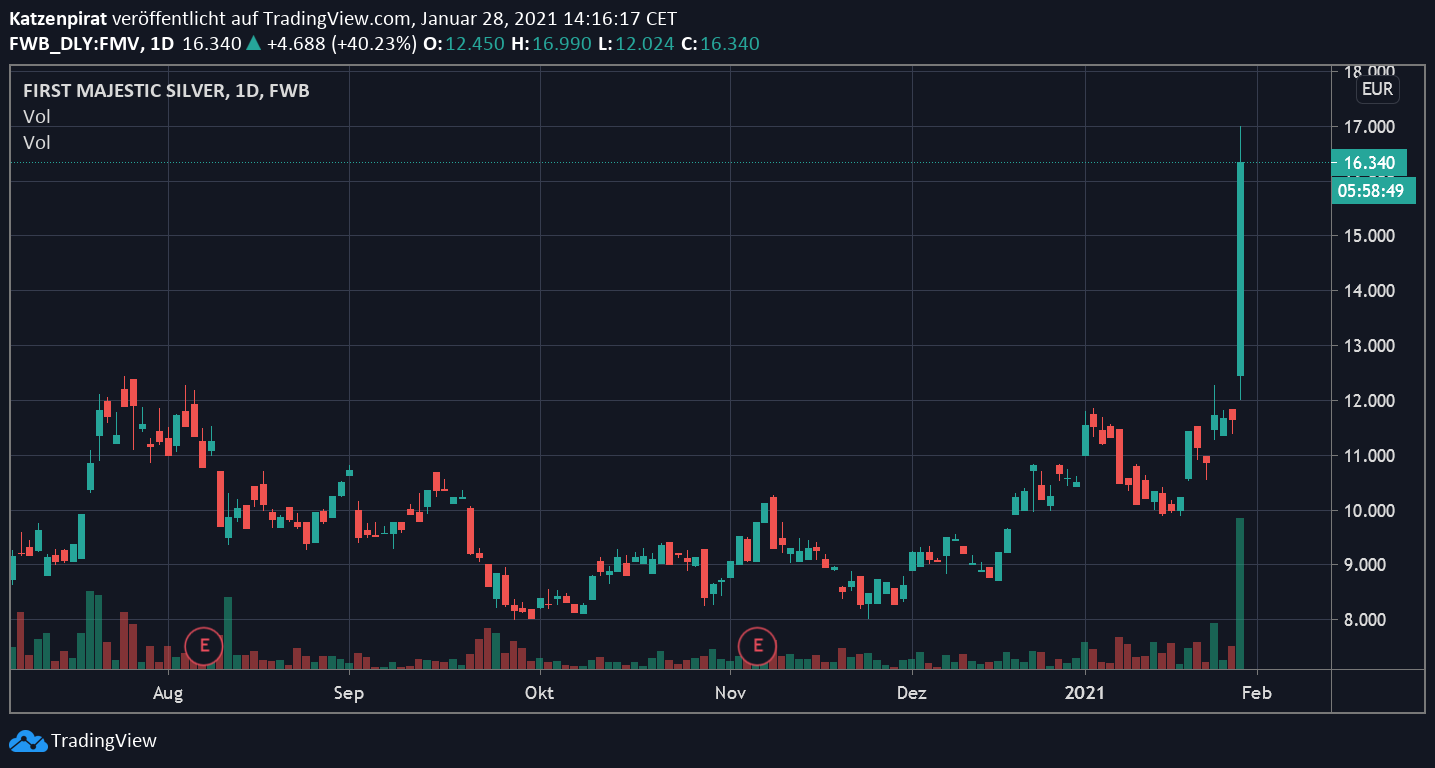Select the EUR currency label

[1377, 89]
